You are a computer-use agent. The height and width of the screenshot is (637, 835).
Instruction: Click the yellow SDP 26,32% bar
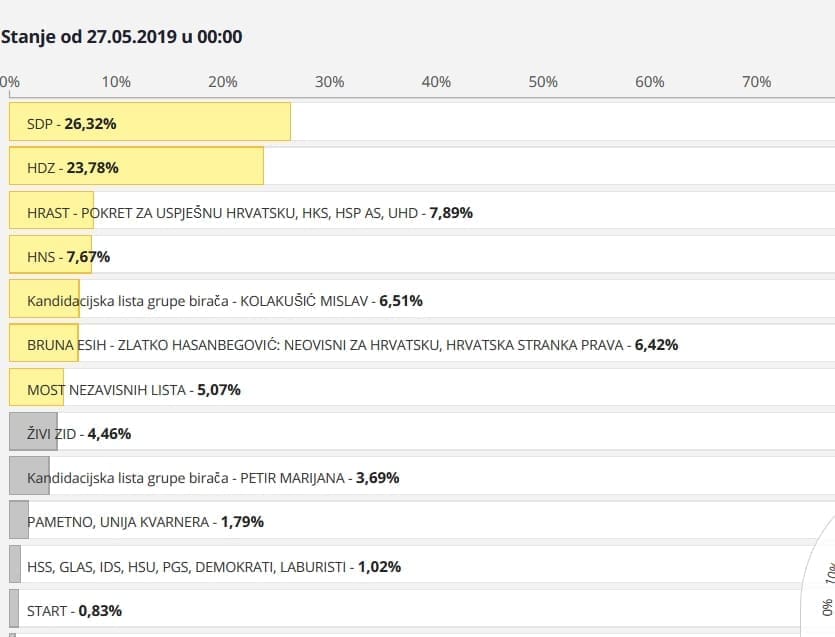(150, 123)
